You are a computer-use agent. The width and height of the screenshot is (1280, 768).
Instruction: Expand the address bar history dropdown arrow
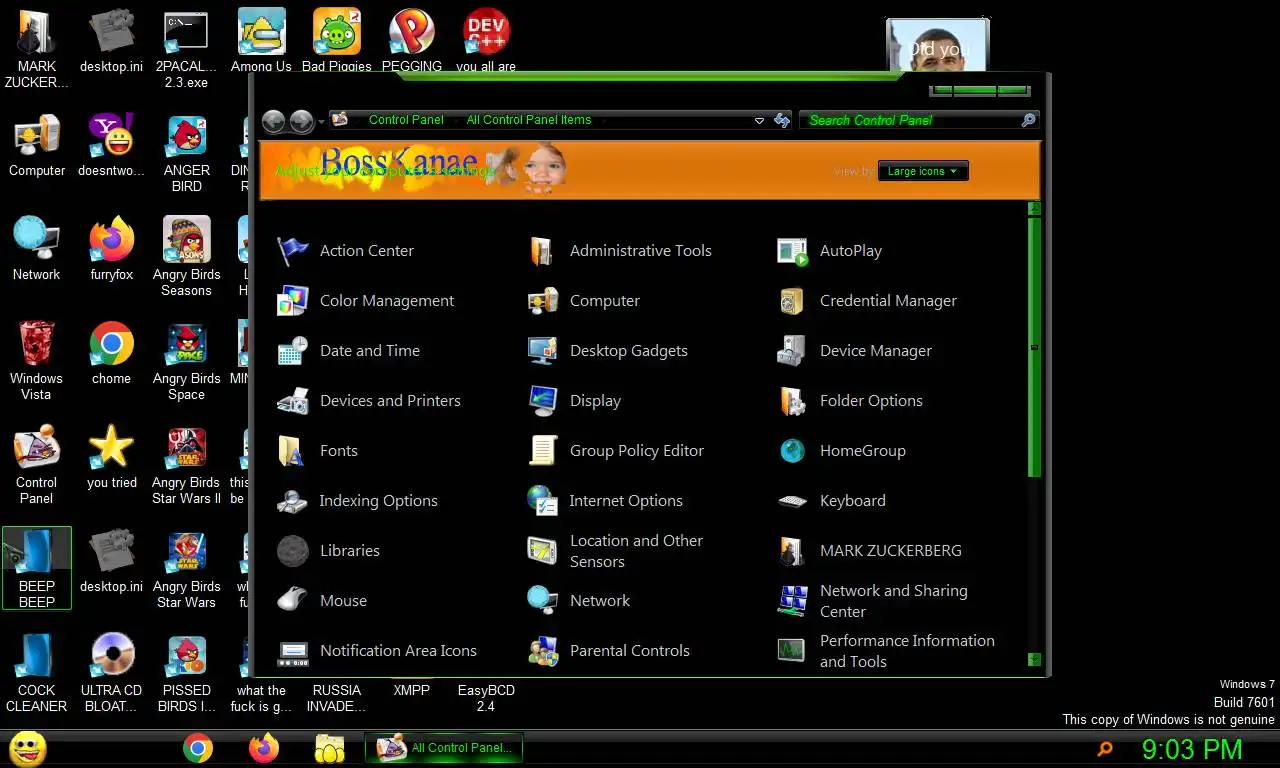point(759,120)
